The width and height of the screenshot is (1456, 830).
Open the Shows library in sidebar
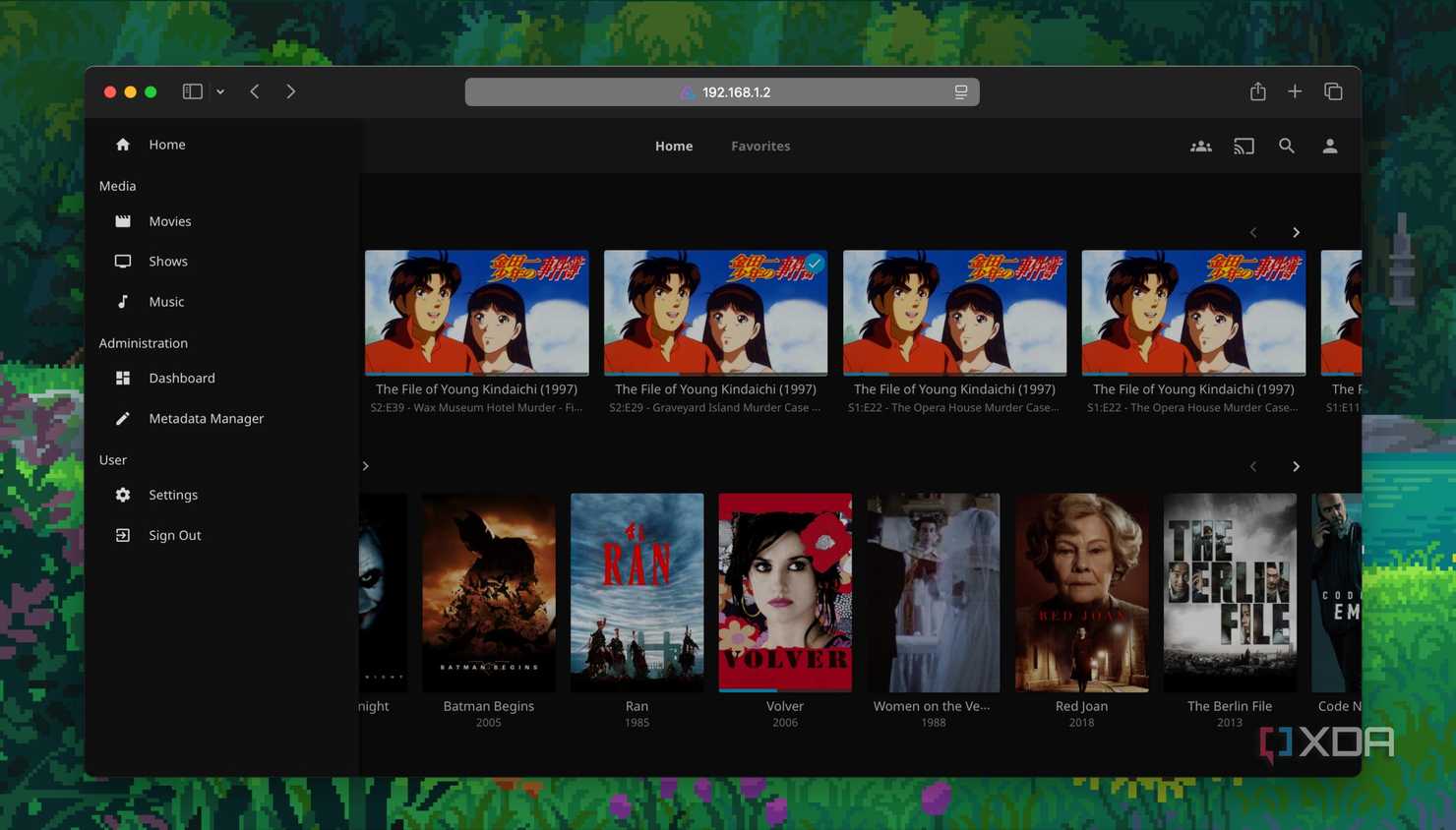[x=222, y=262]
